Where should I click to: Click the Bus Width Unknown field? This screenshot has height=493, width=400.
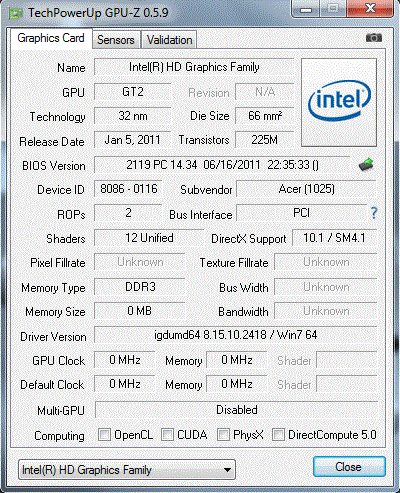click(x=326, y=287)
